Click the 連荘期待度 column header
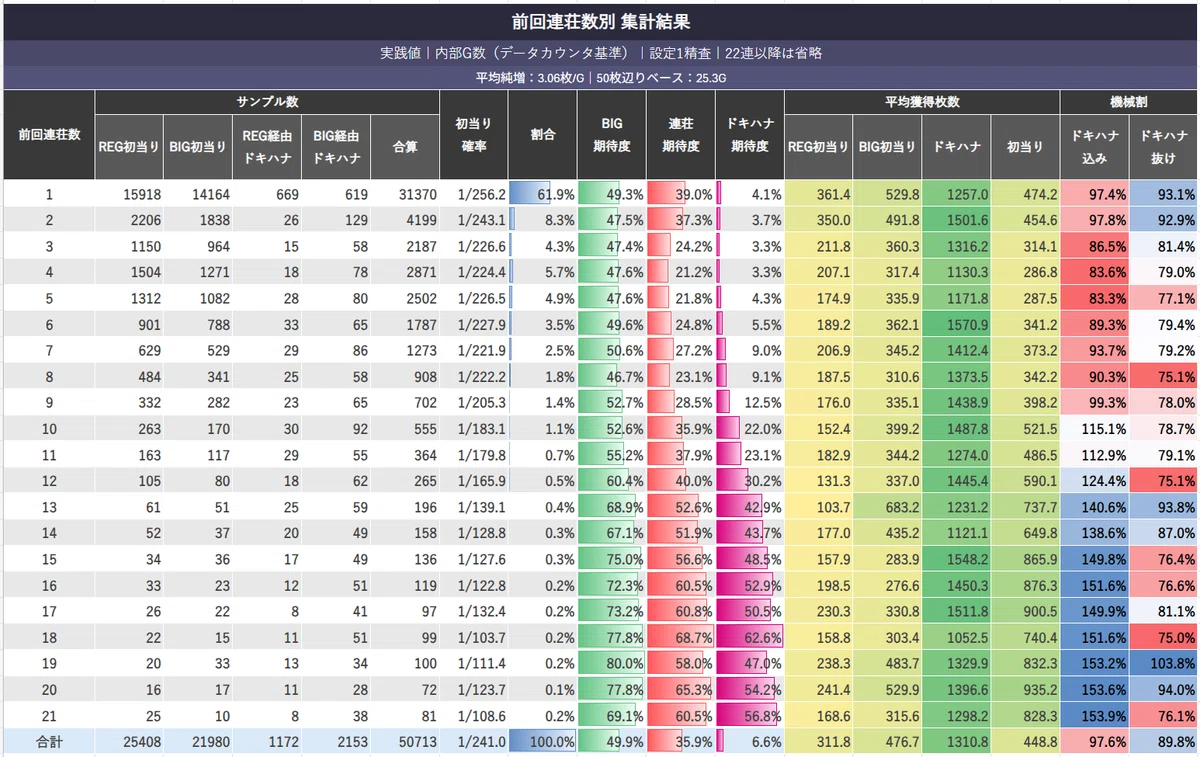The height and width of the screenshot is (757, 1200). [681, 134]
